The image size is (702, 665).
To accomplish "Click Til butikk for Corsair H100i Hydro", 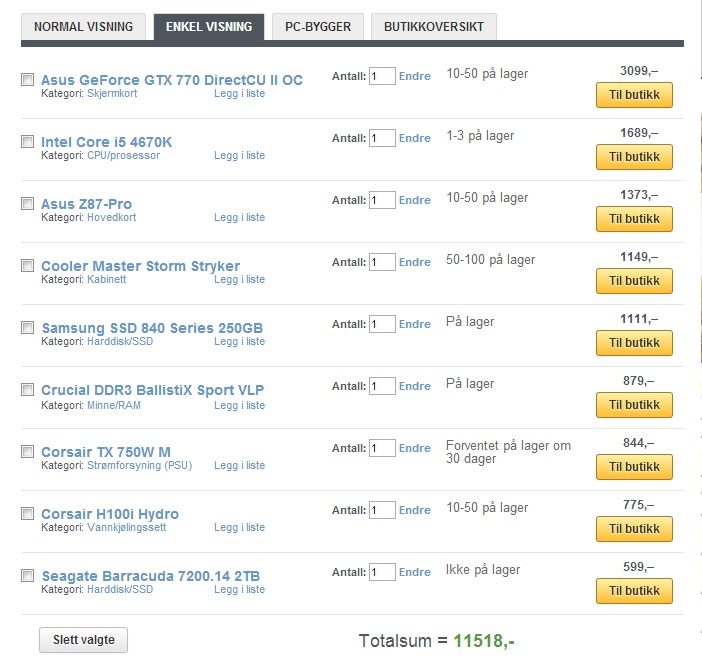I will tap(634, 529).
